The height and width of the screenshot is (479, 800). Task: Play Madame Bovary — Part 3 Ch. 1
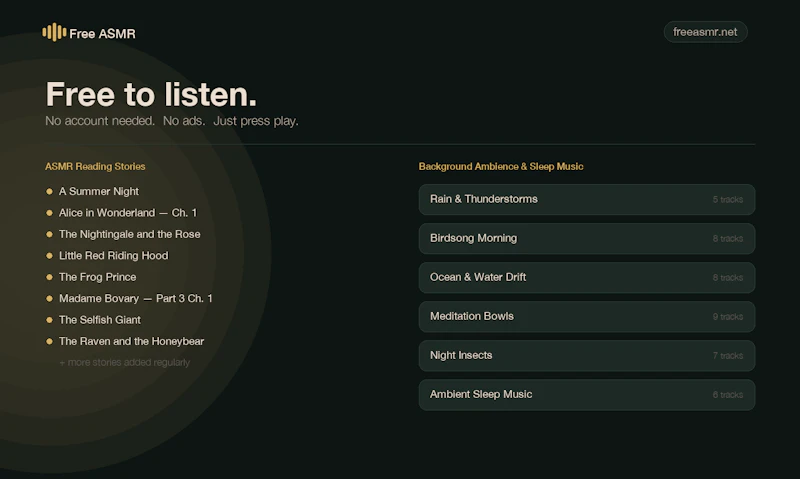click(136, 298)
